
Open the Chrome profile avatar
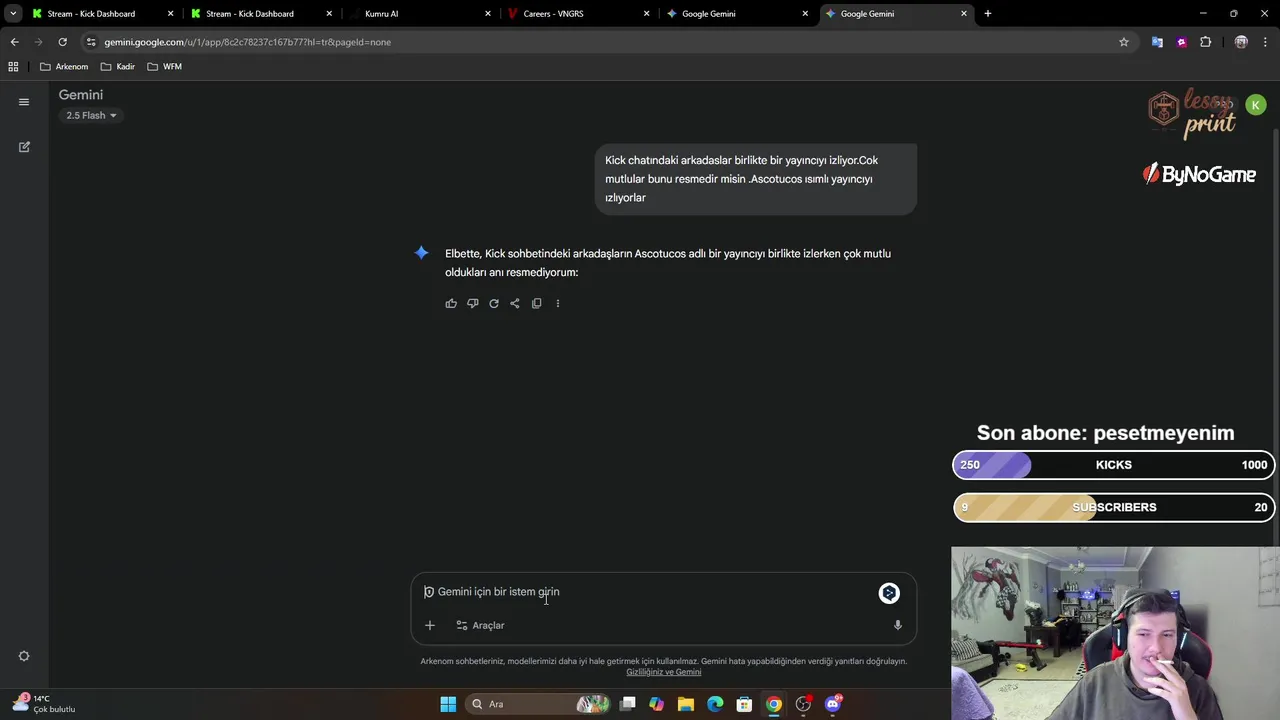coord(1241,42)
